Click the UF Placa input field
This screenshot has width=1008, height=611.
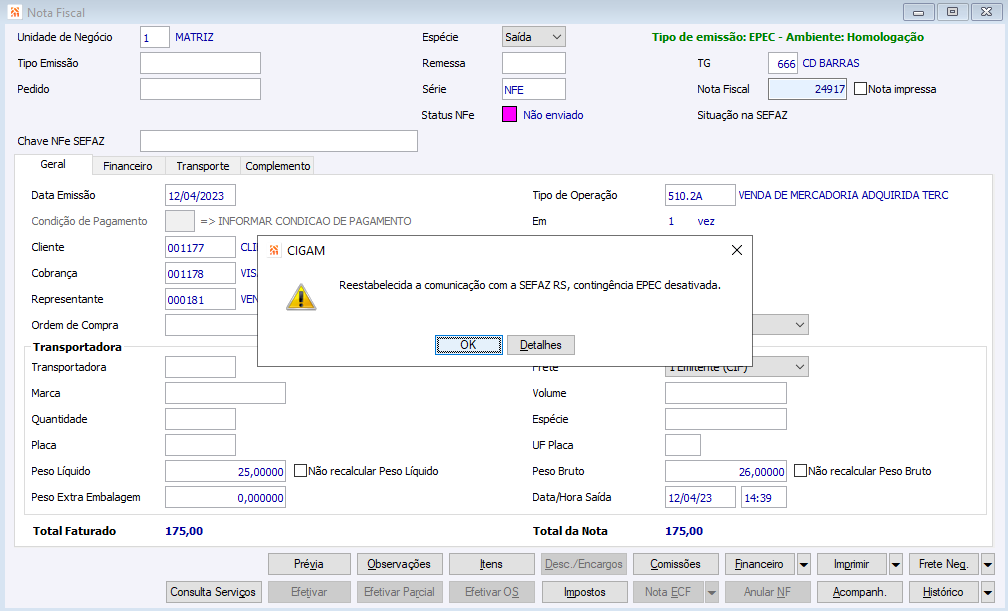click(683, 445)
